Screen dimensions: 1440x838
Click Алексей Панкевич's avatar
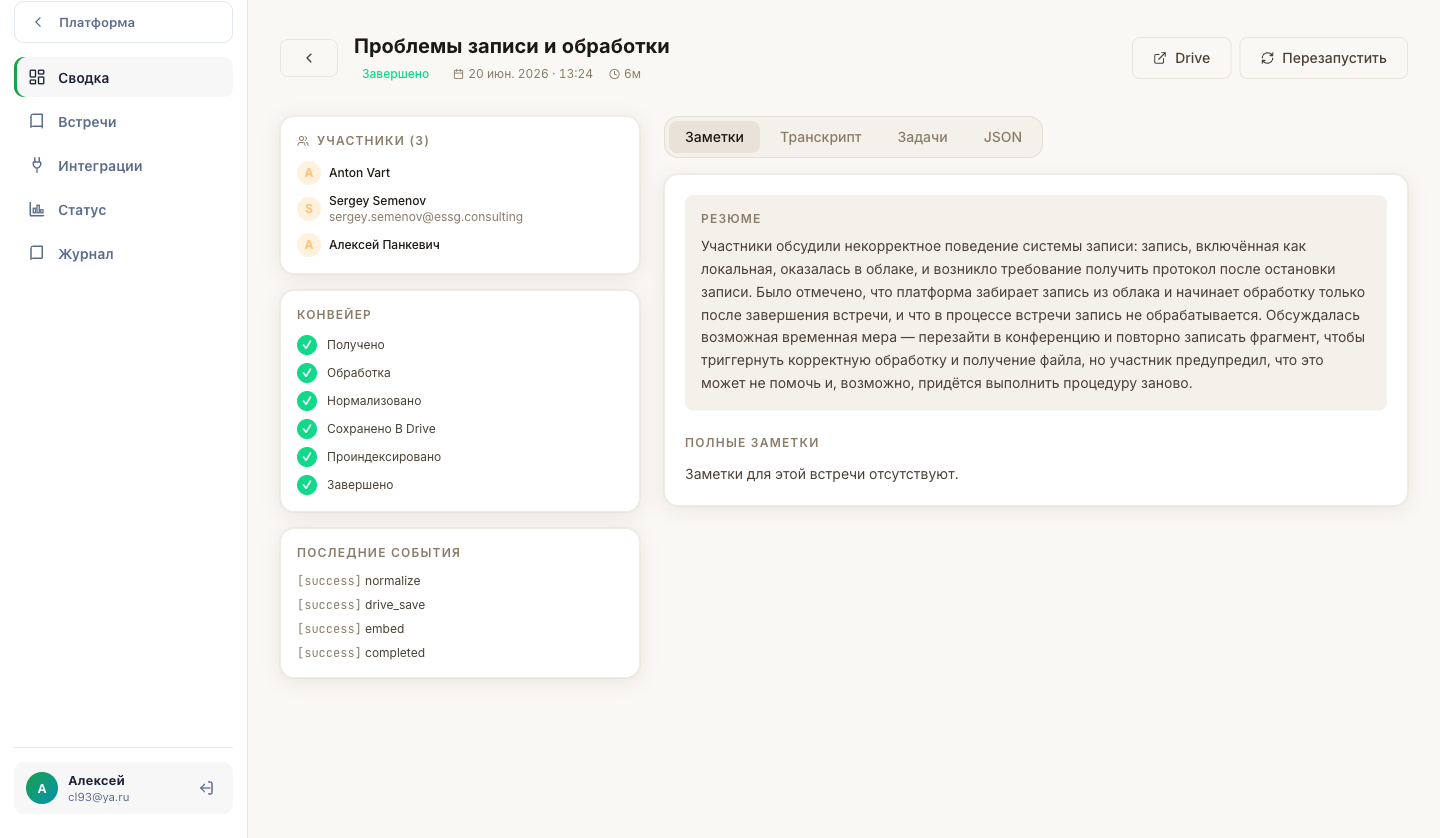(309, 245)
